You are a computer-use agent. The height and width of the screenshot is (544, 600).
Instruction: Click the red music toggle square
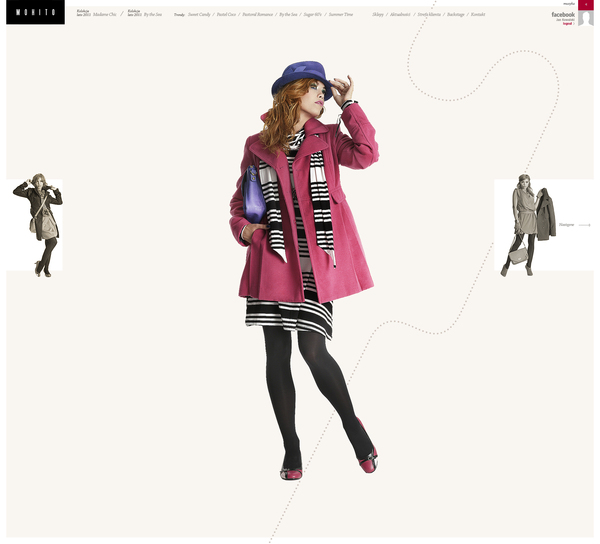[586, 4]
